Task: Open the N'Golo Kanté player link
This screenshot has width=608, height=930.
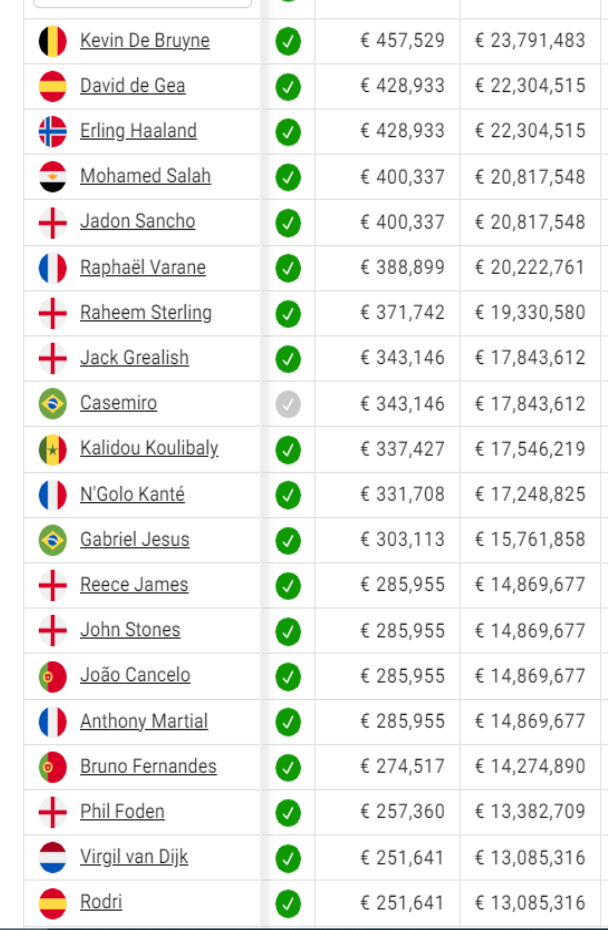Action: (132, 494)
